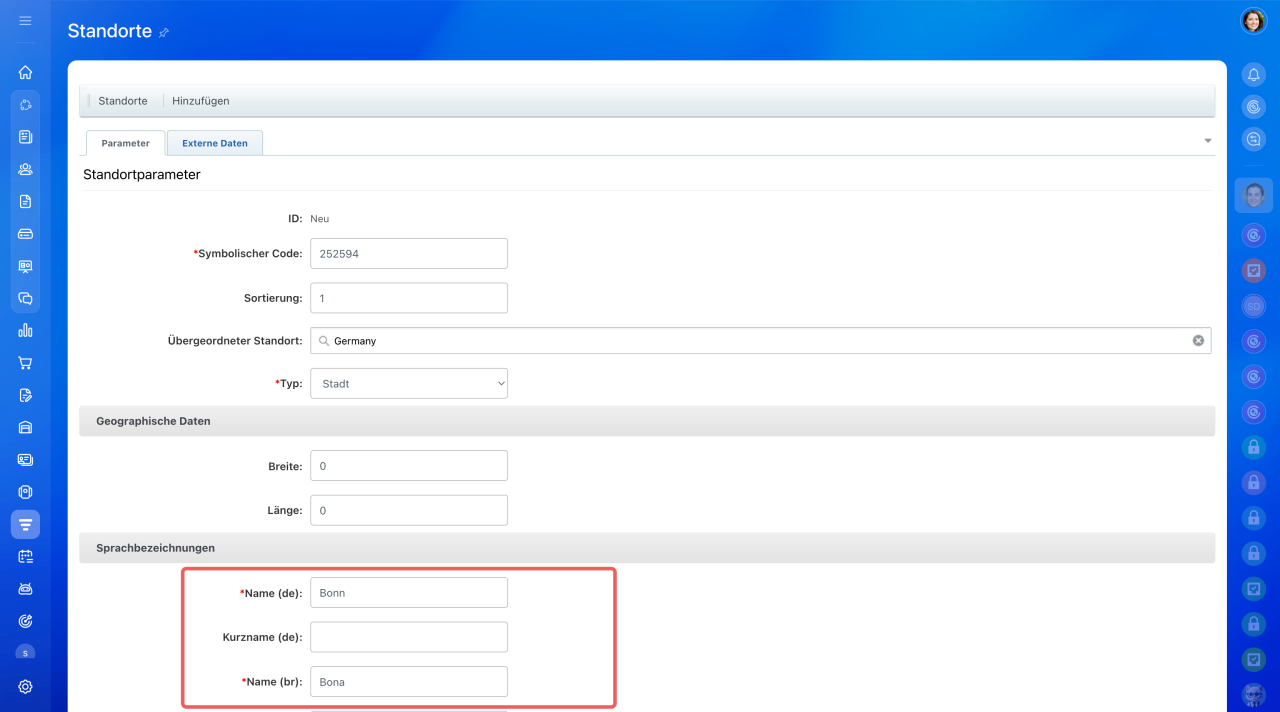Open the face photo contact in right panel
The width and height of the screenshot is (1280, 712).
pos(1254,196)
